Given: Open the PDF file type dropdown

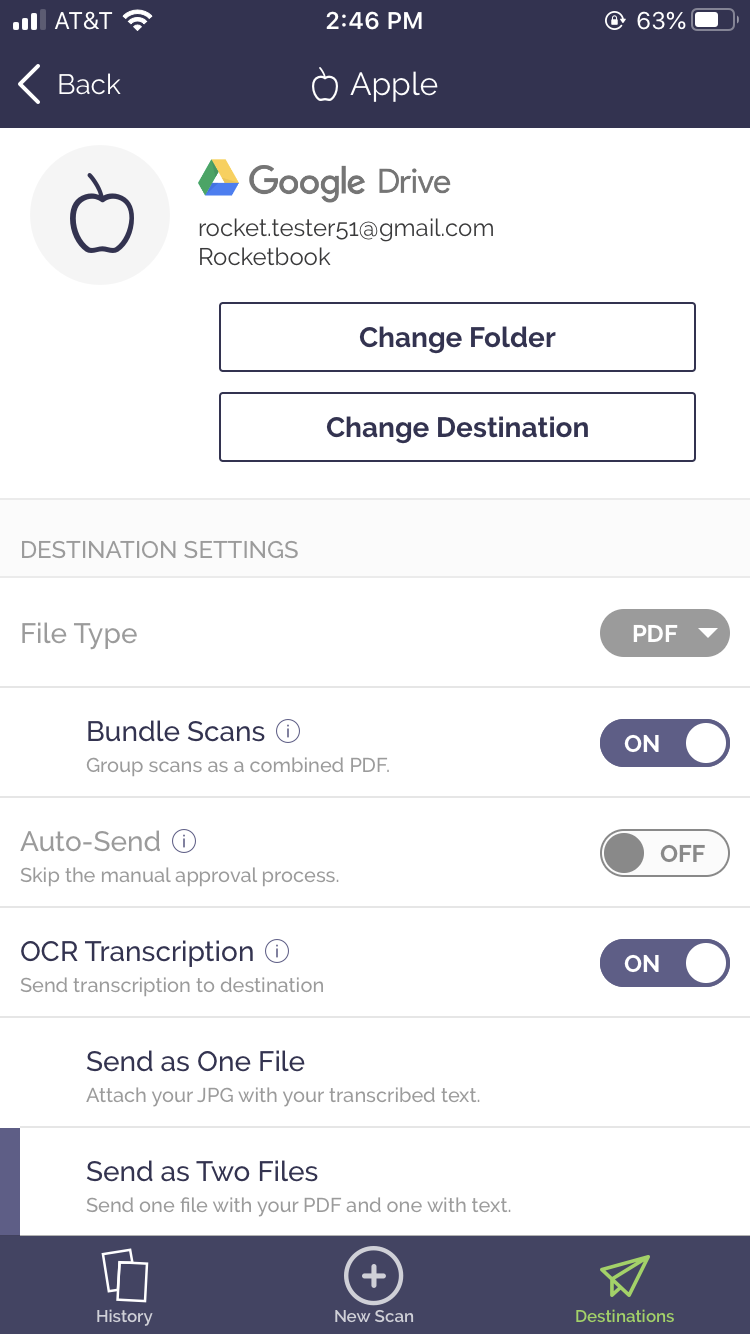Looking at the screenshot, I should (x=664, y=634).
